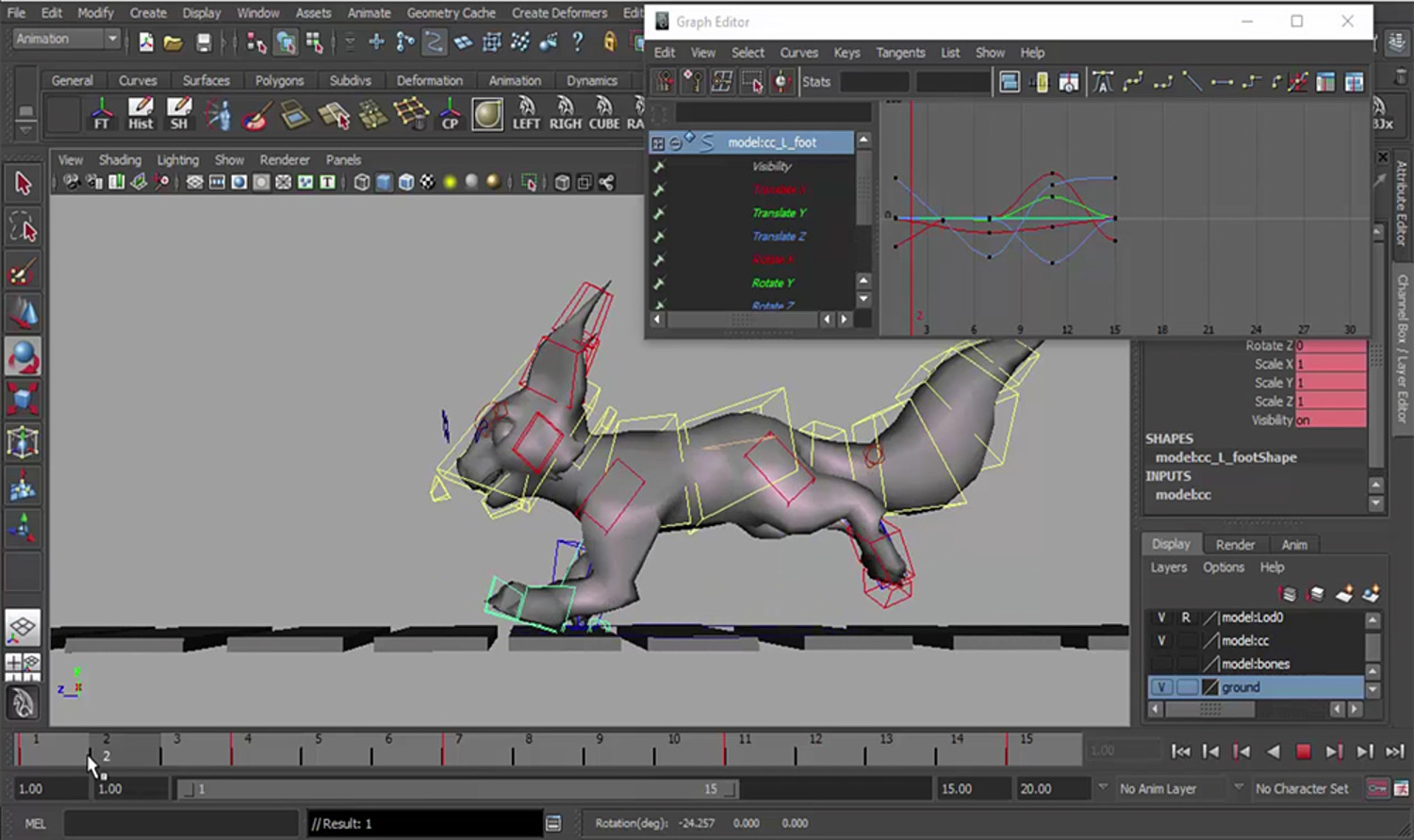
Task: Click the ground layer color swatch
Action: coord(1210,686)
